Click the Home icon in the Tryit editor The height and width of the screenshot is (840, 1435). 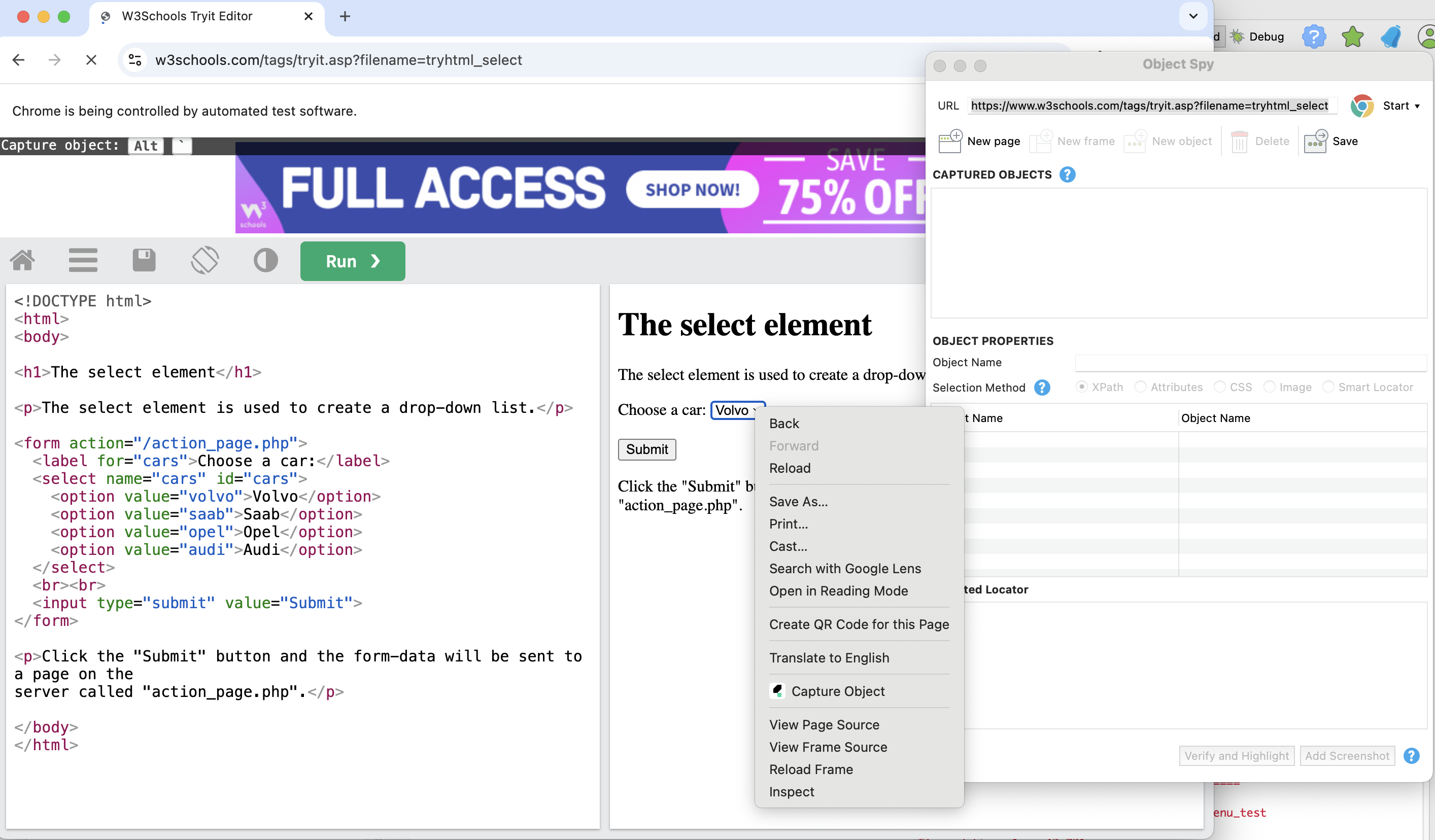pyautogui.click(x=23, y=260)
